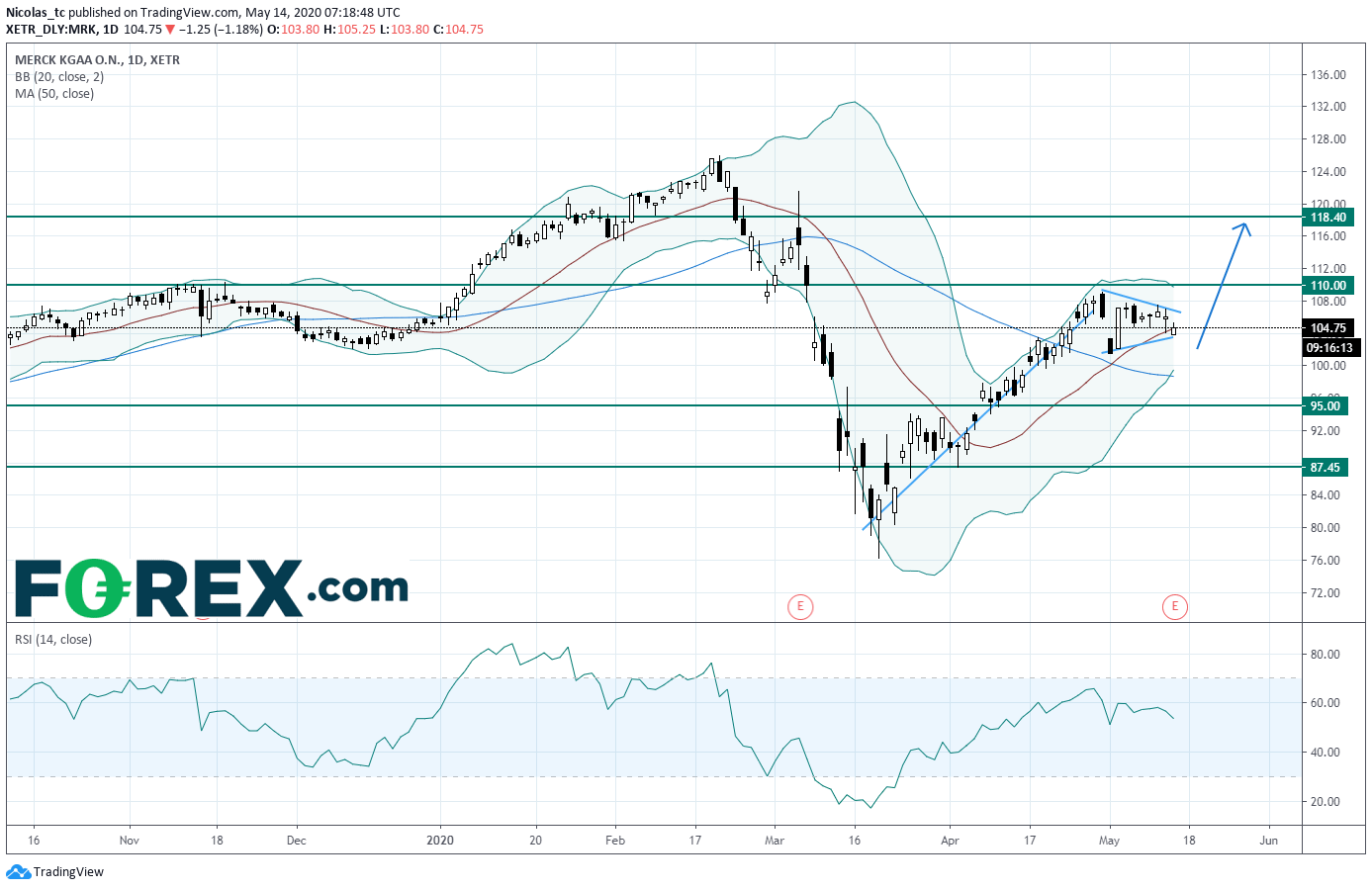1372x890 pixels.
Task: Click the May date axis label
Action: pos(1109,841)
